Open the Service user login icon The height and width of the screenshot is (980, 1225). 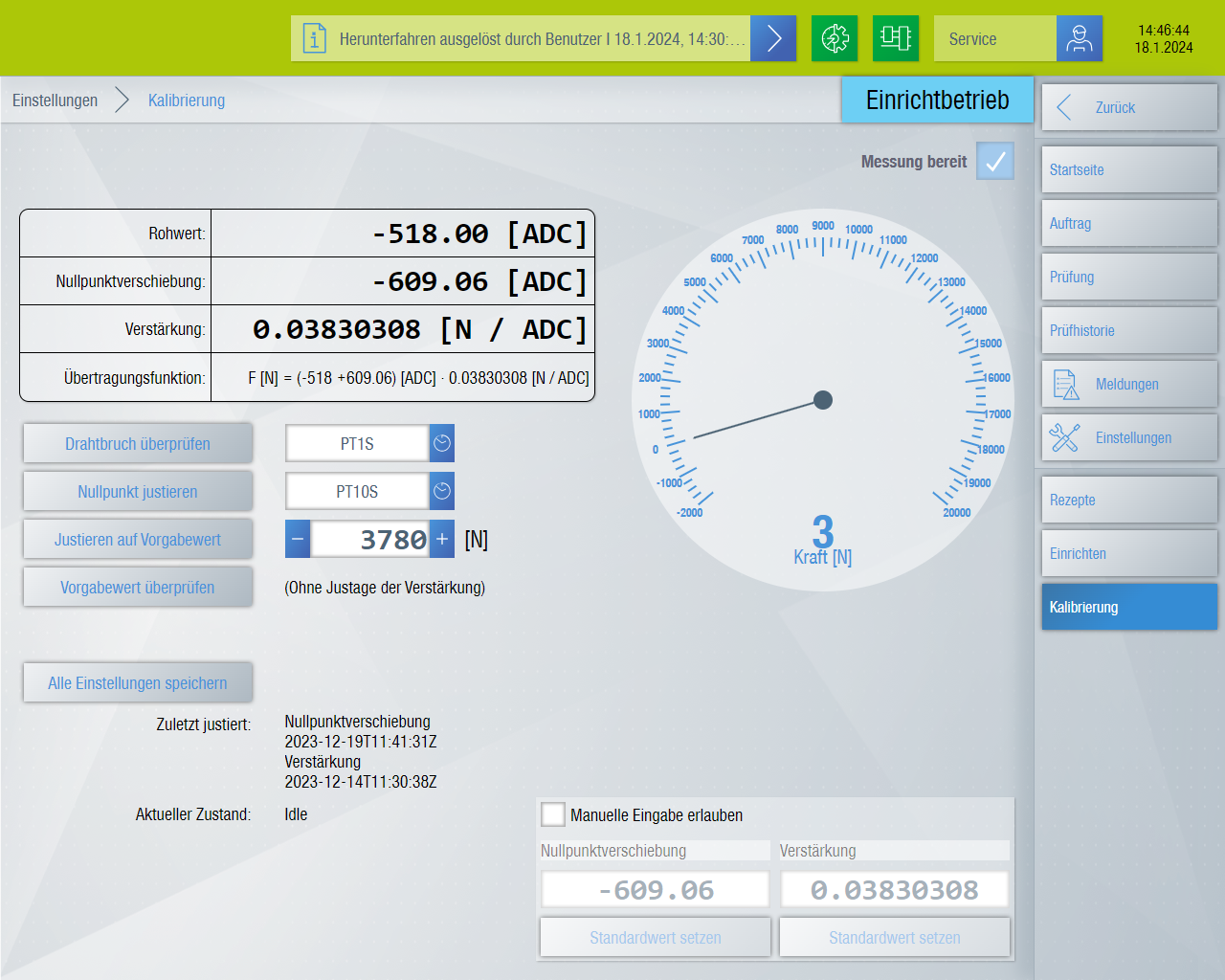point(1080,38)
